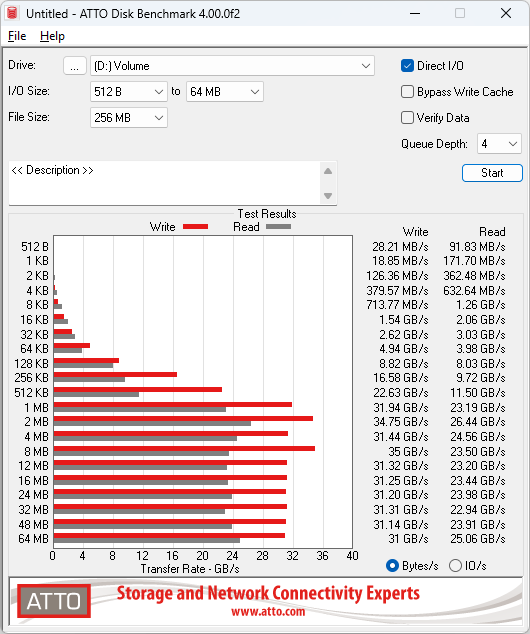This screenshot has width=530, height=634.
Task: Click the www.atto.com link in banner
Action: pyautogui.click(x=268, y=611)
